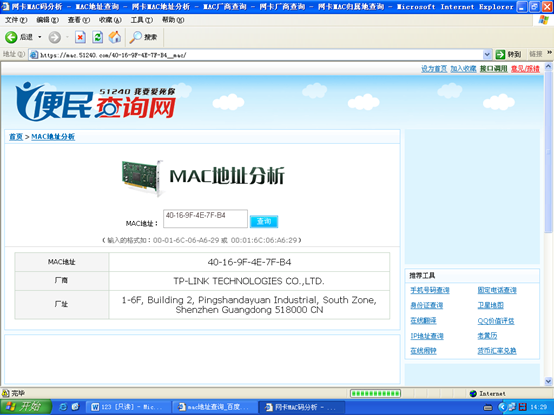Click the address bar URL field

pos(260,55)
